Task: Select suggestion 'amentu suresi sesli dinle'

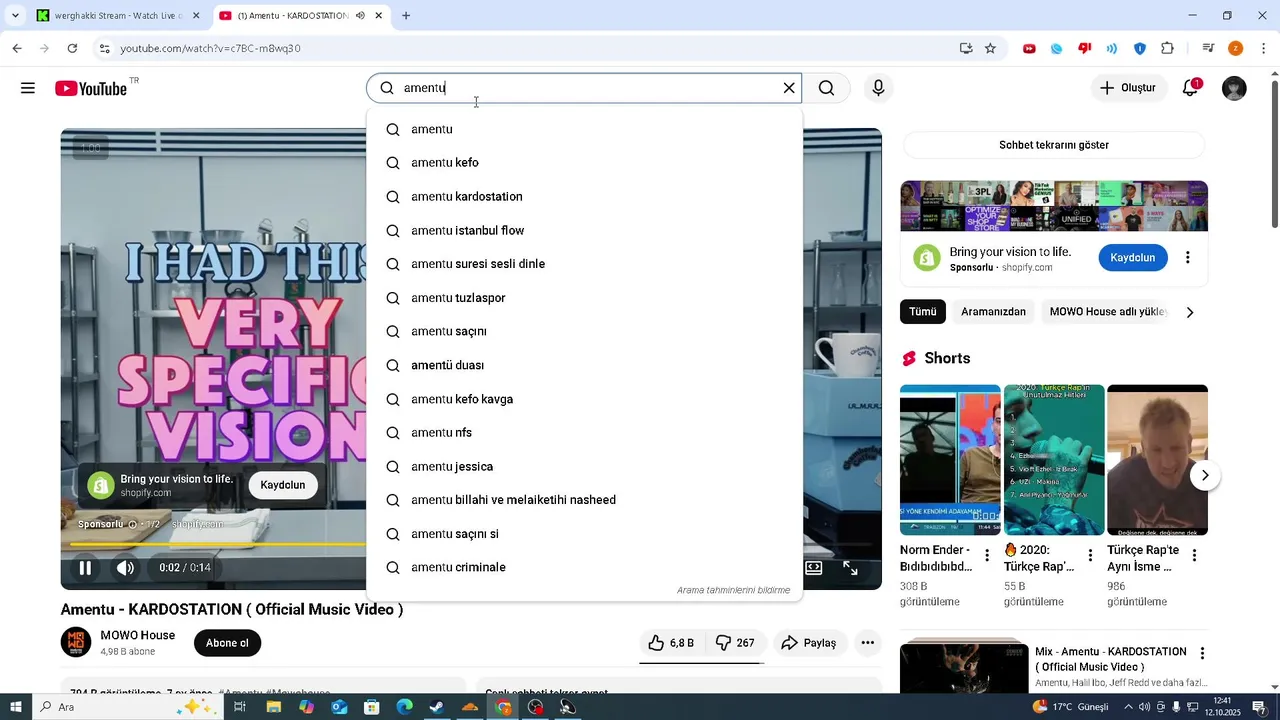Action: (x=584, y=264)
